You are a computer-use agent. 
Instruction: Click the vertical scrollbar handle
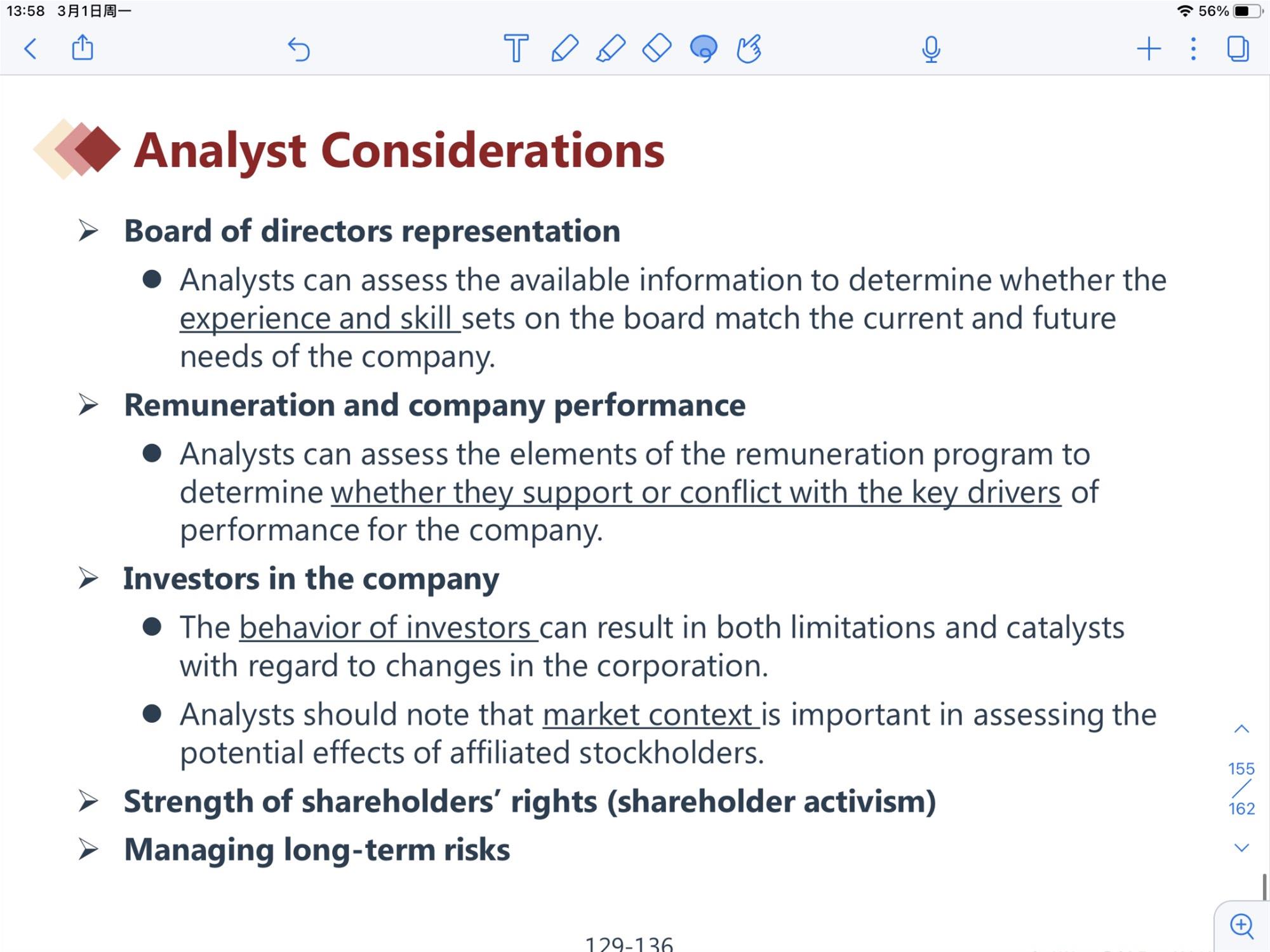click(x=1264, y=887)
